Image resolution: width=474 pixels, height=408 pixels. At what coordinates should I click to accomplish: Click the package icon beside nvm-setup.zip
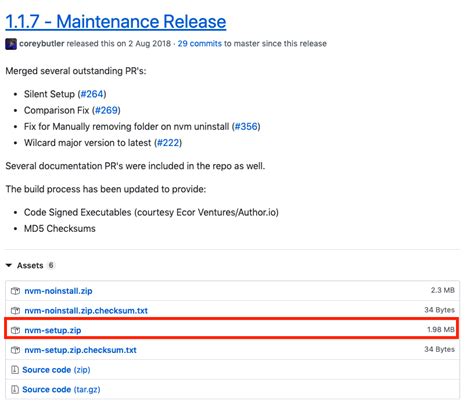coord(15,330)
